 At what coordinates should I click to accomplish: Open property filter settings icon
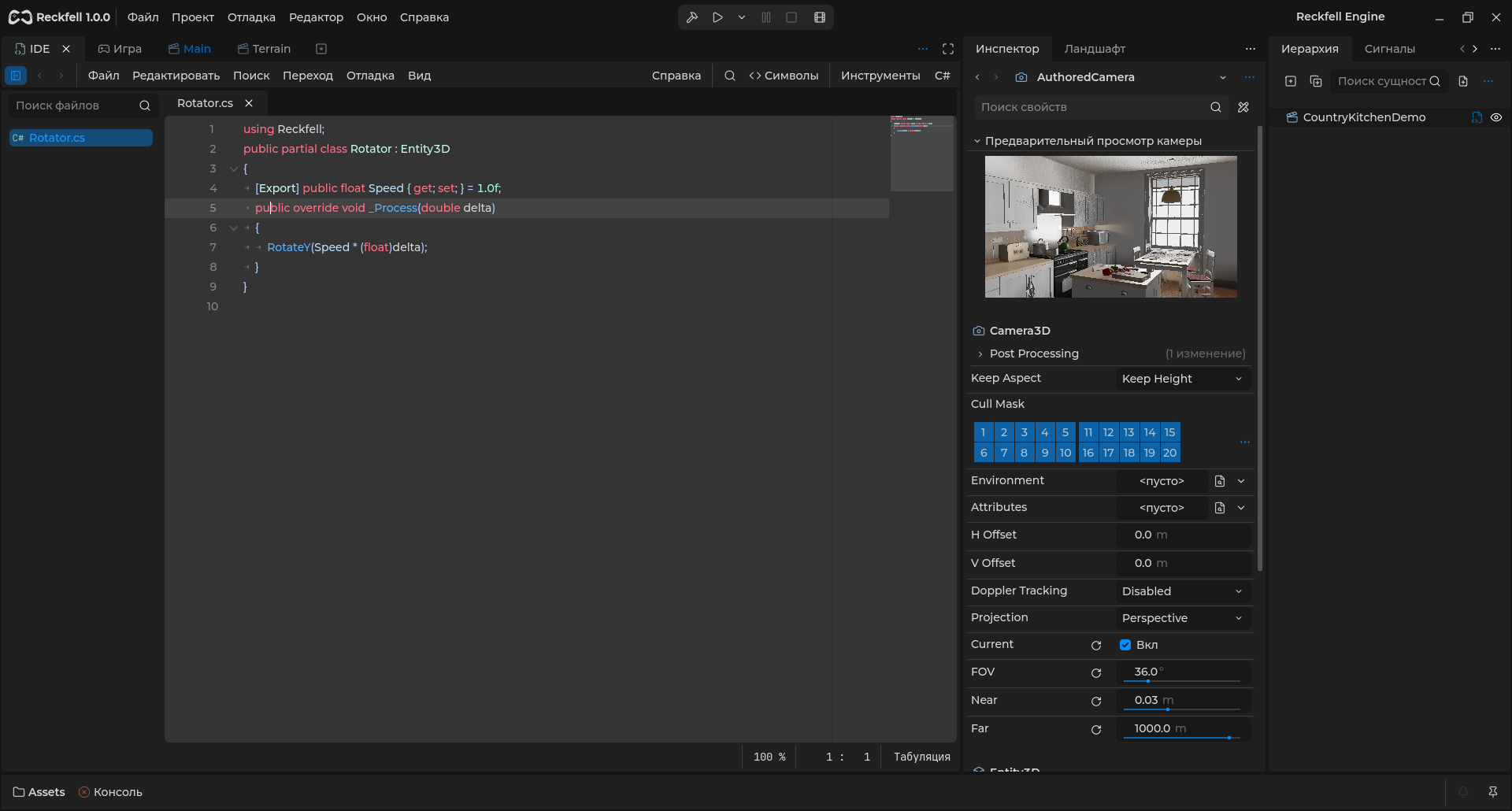coord(1243,107)
